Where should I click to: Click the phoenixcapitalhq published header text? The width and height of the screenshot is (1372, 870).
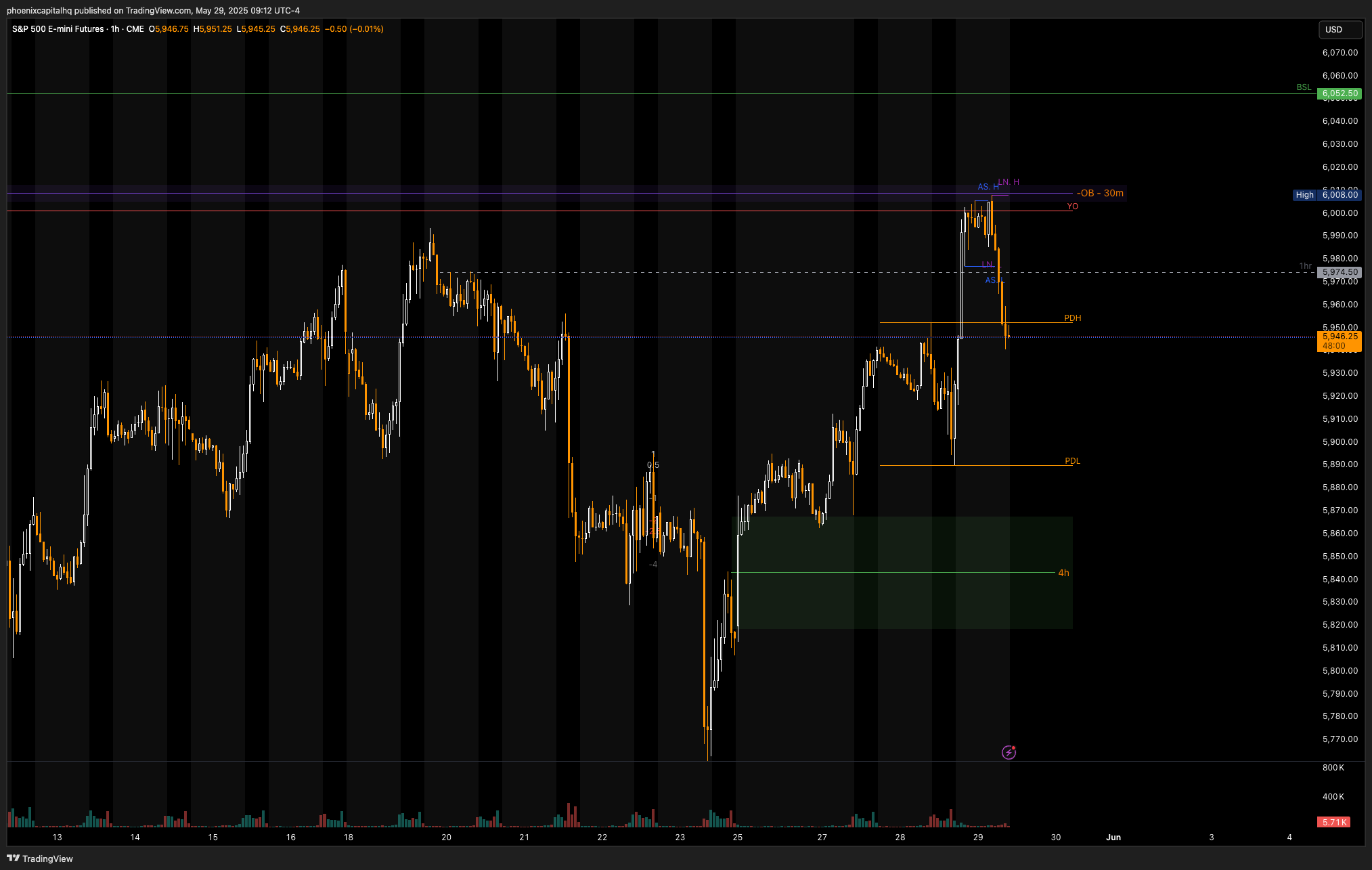click(x=153, y=10)
